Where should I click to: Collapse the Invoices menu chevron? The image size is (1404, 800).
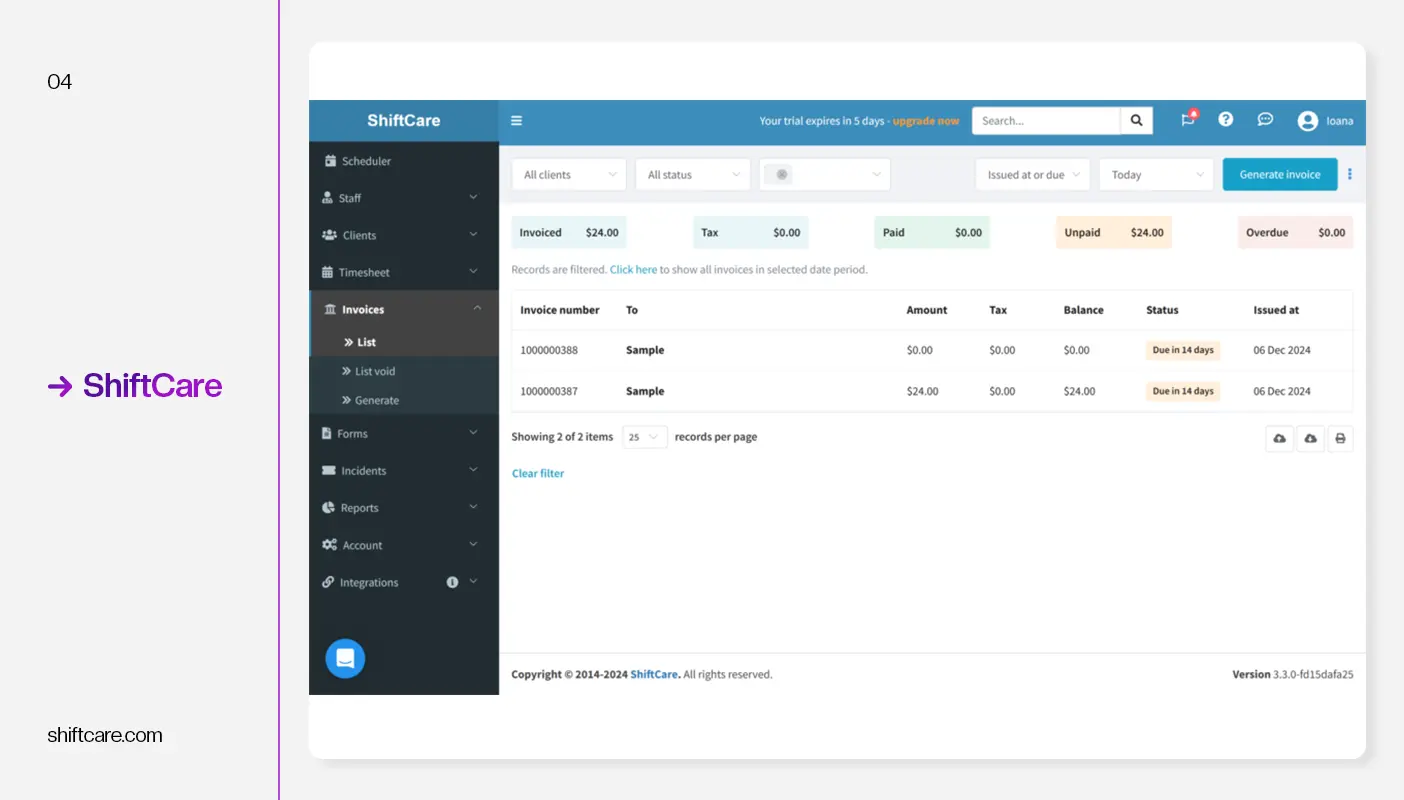[x=477, y=309]
